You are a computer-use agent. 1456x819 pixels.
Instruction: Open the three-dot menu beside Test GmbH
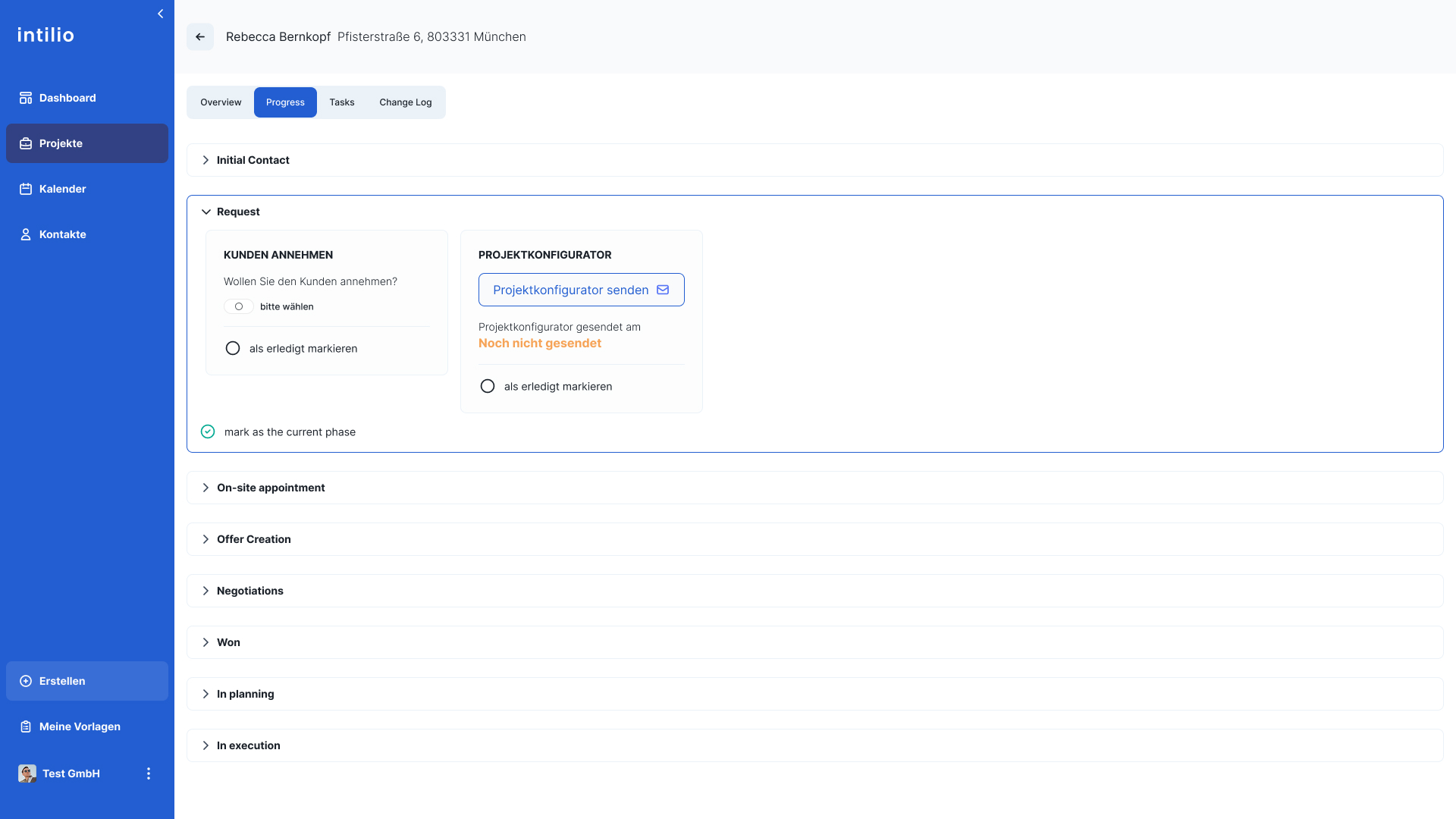149,773
